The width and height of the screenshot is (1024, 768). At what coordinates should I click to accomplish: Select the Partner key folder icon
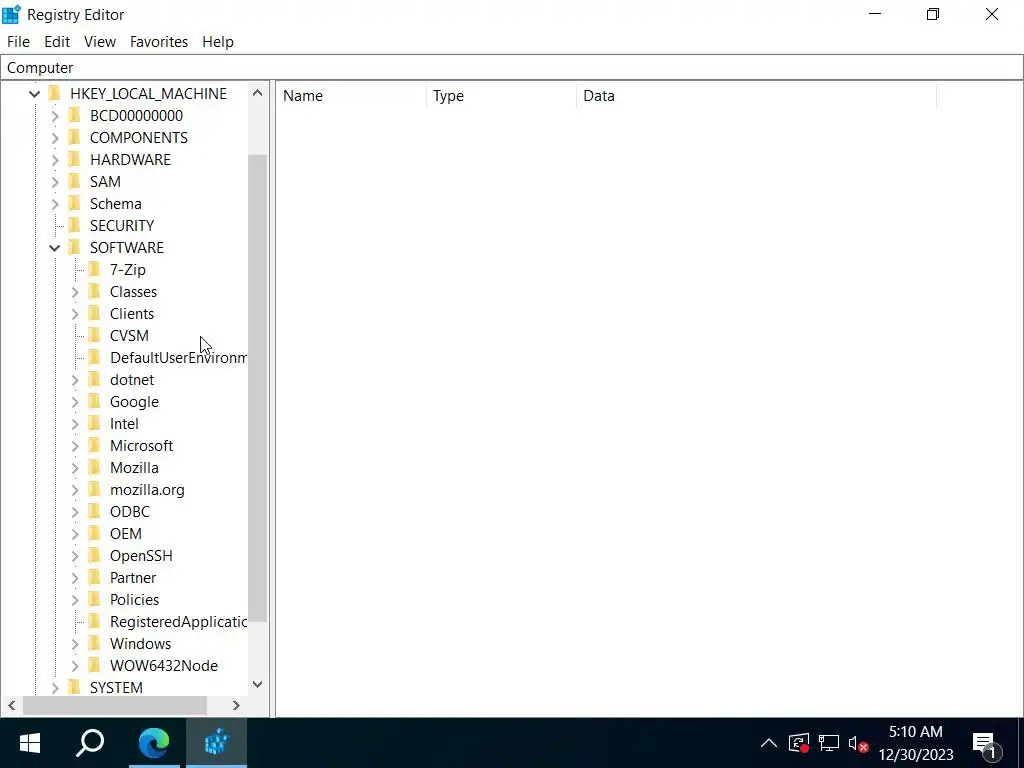pyautogui.click(x=94, y=577)
